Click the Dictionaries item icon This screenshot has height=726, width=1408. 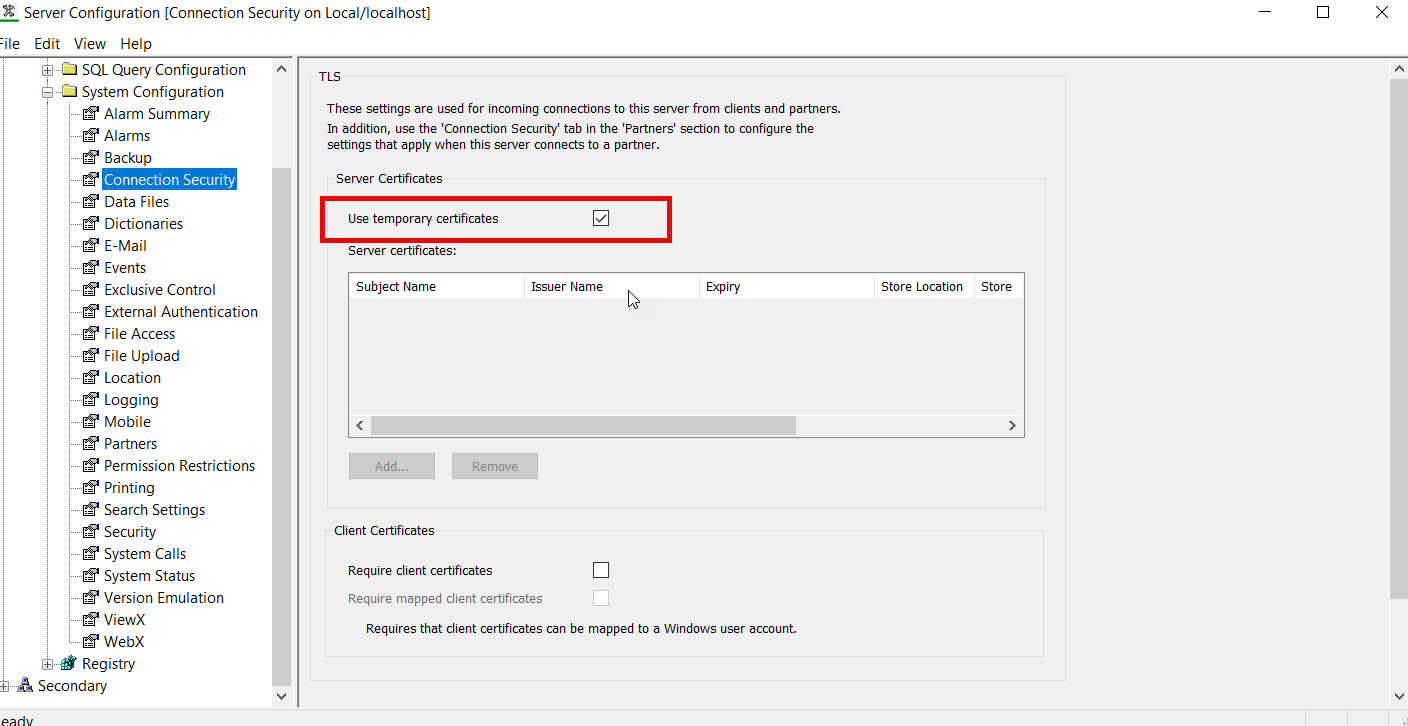coord(90,224)
